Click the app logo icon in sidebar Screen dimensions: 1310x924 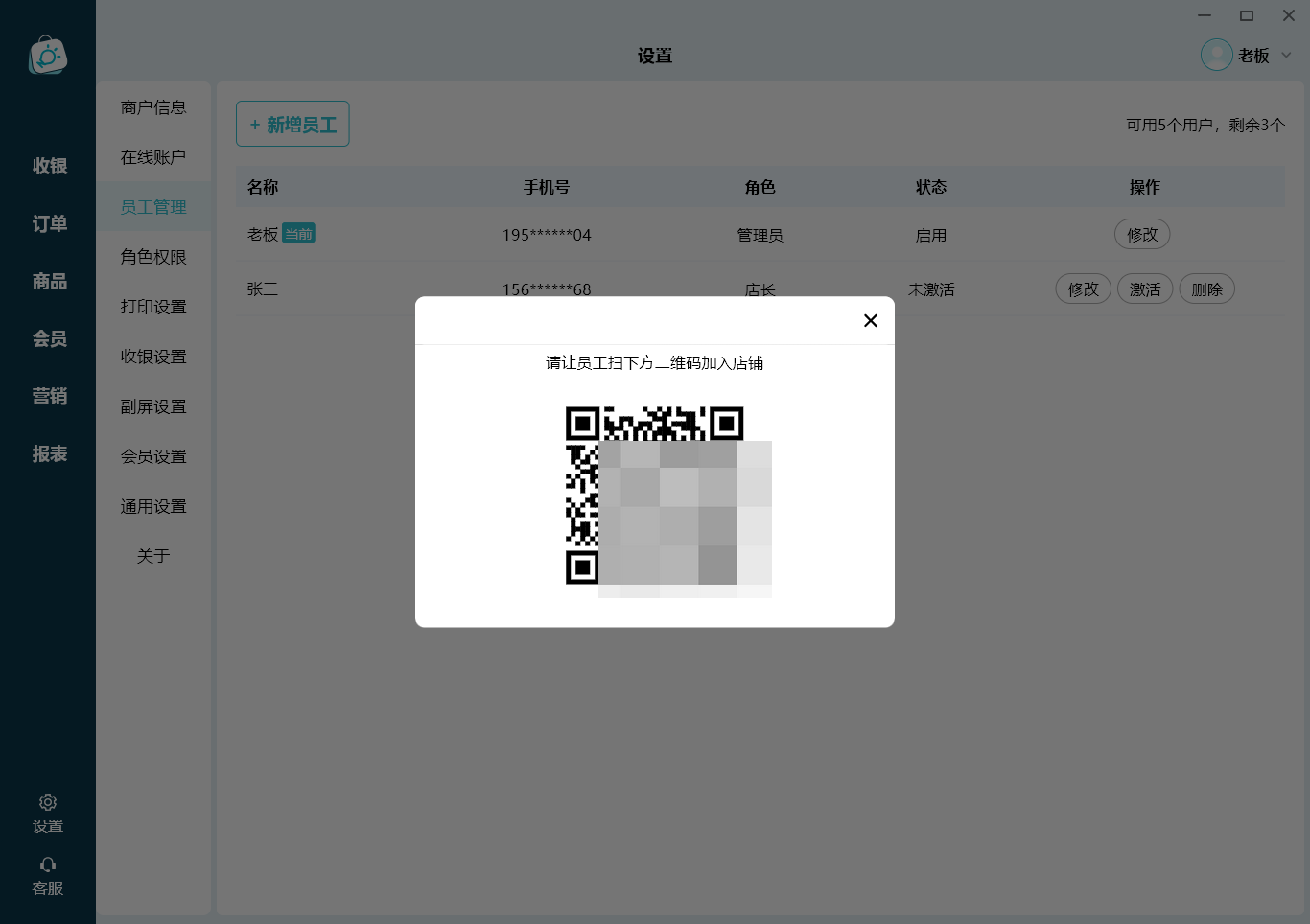pyautogui.click(x=47, y=56)
